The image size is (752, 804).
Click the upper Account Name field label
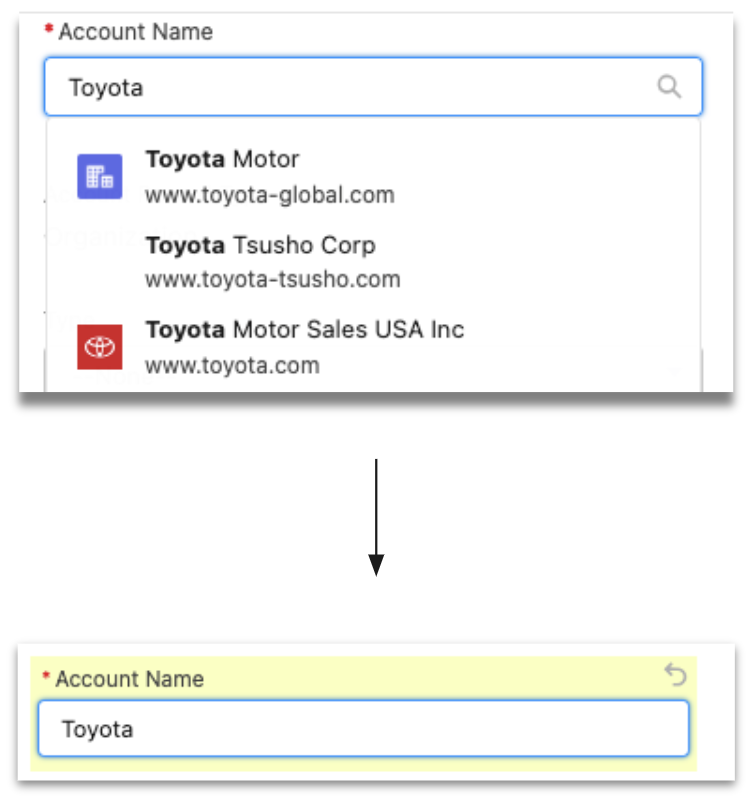(135, 32)
